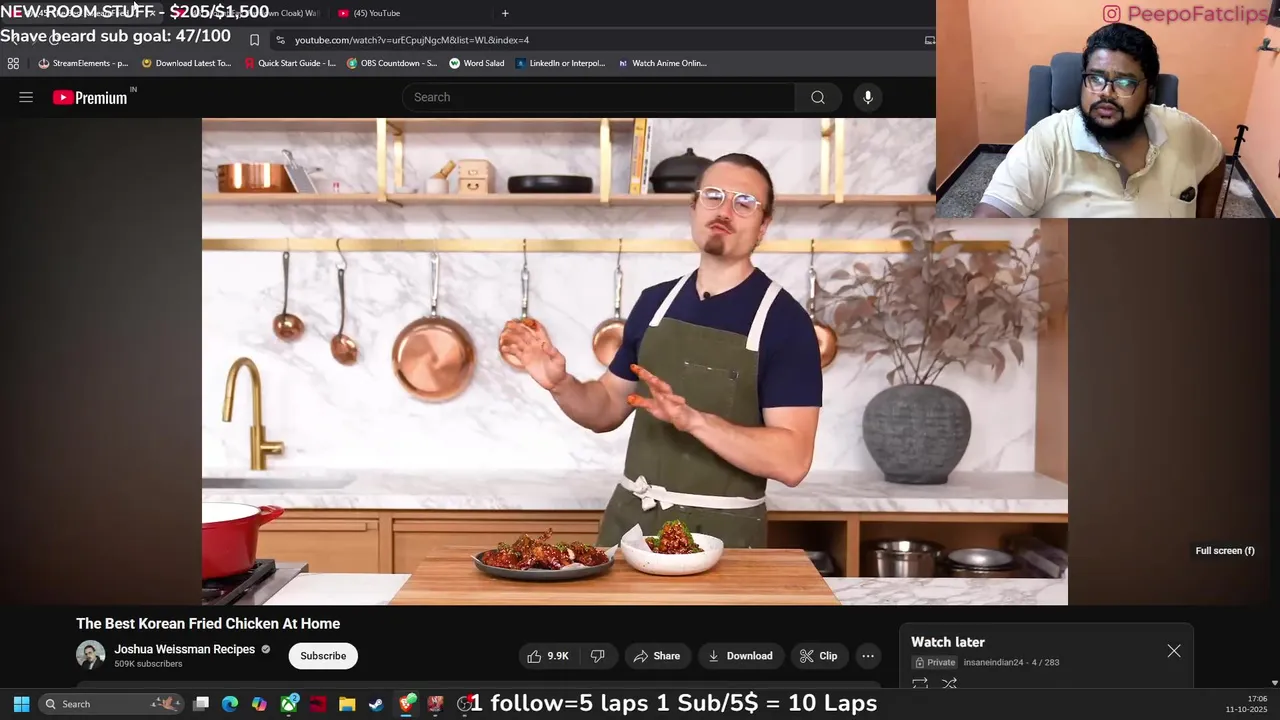Click insaneindian24 - 4 / 283 playlist info
This screenshot has height=720, width=1280.
click(x=1011, y=662)
